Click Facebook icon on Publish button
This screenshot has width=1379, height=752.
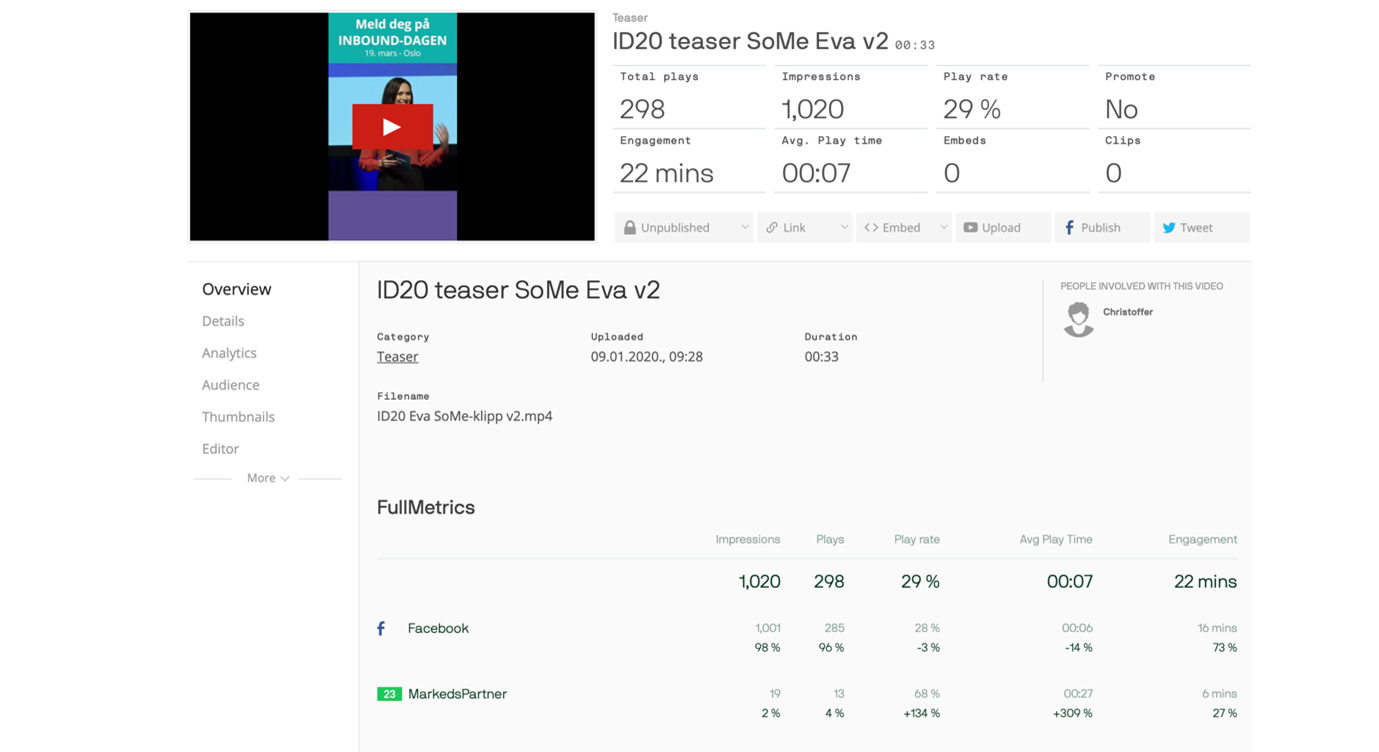tap(1069, 228)
